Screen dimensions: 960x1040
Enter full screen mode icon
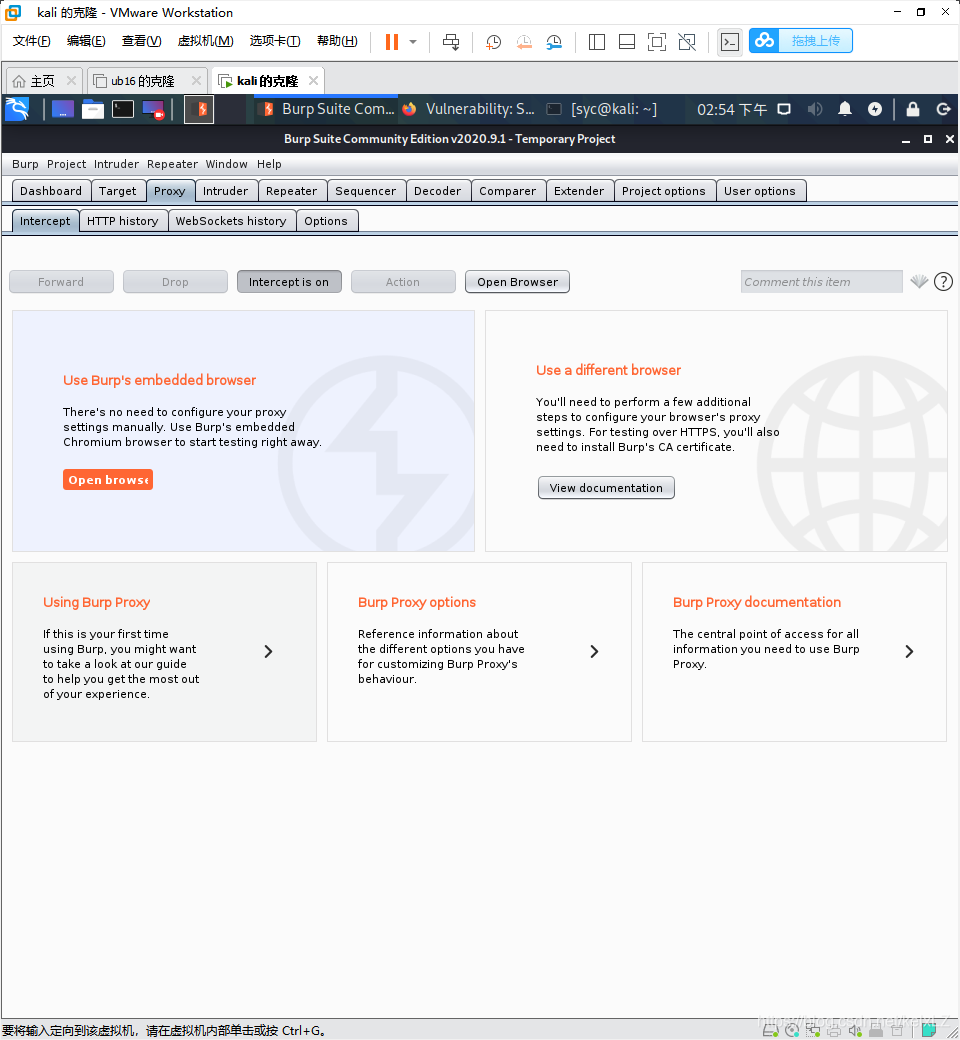[657, 42]
